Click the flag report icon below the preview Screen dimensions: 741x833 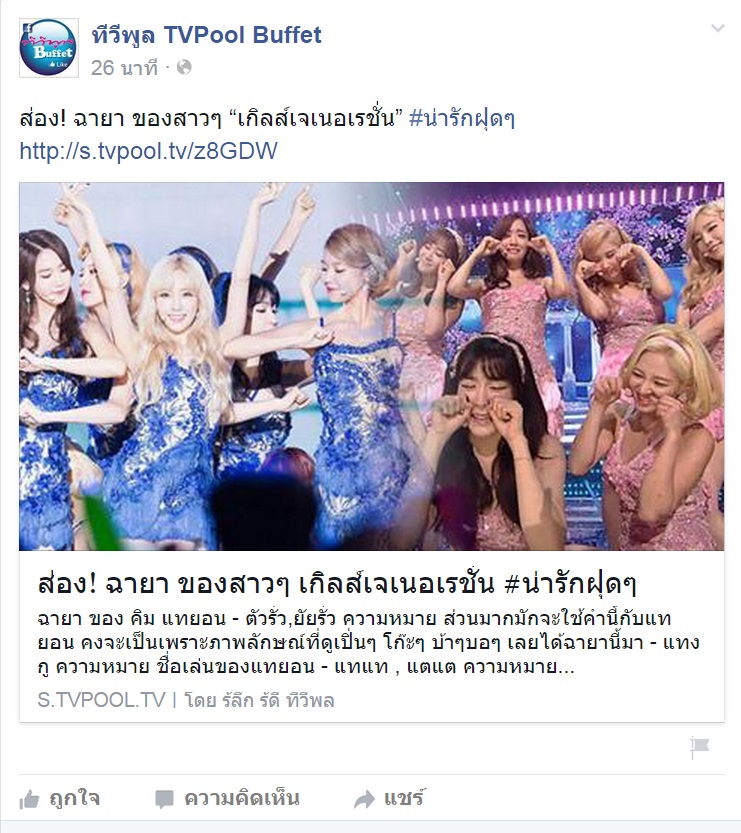point(700,747)
